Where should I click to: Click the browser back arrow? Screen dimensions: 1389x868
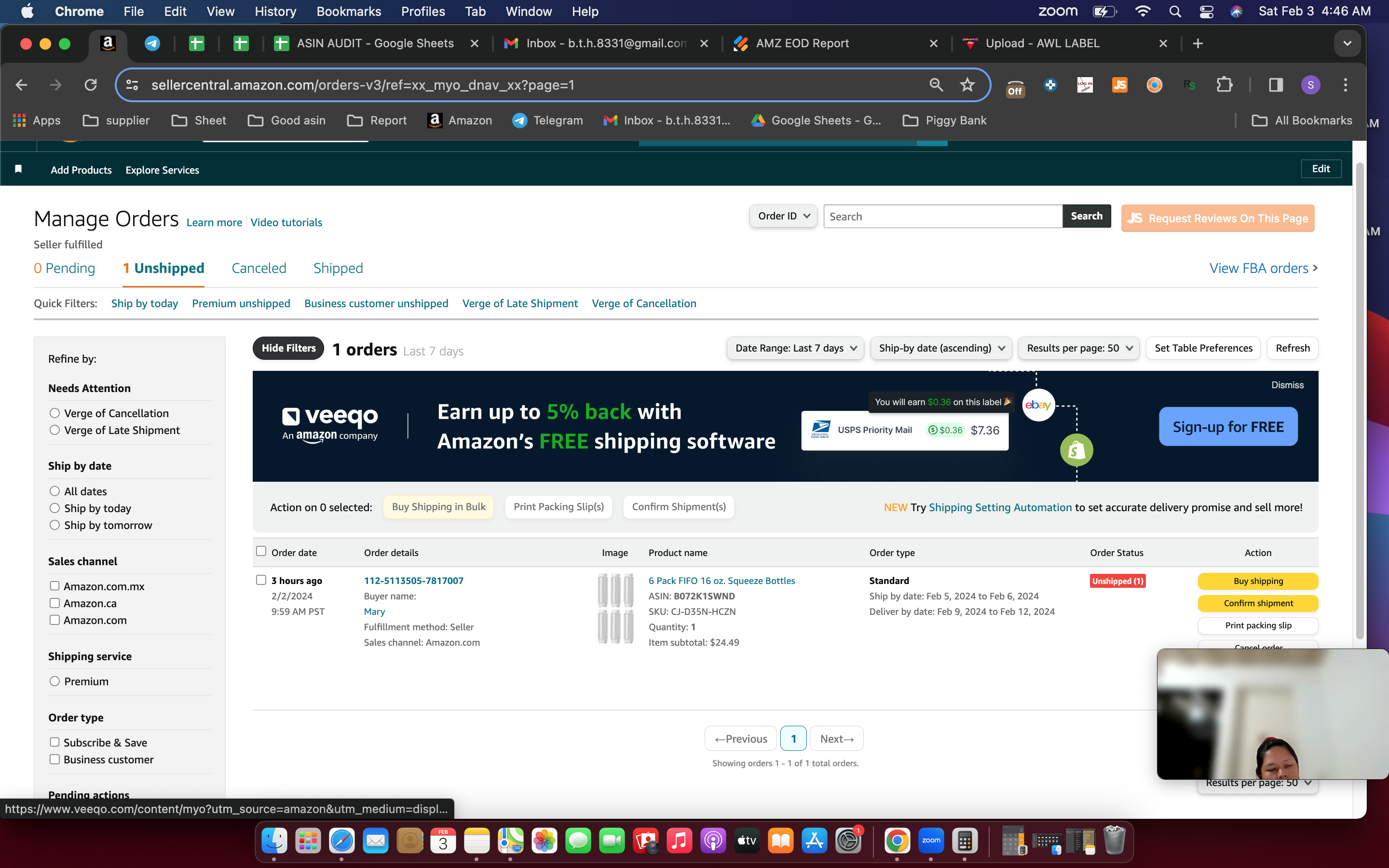22,85
